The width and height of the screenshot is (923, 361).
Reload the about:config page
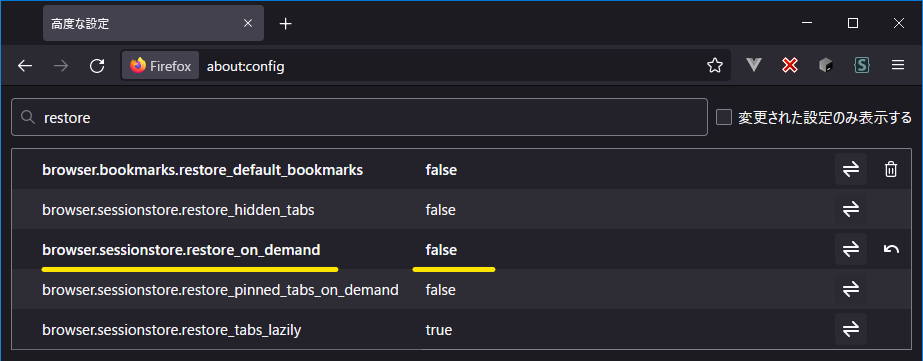click(97, 65)
